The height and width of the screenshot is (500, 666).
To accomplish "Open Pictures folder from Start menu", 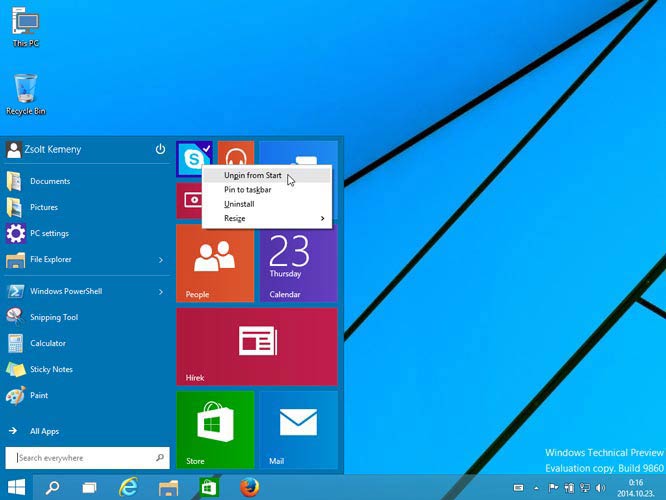I will point(87,207).
